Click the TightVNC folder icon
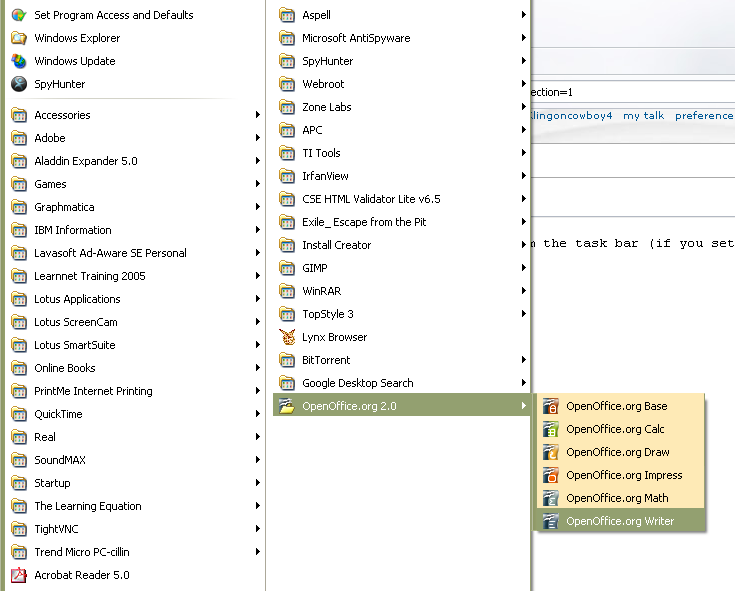 [19, 529]
